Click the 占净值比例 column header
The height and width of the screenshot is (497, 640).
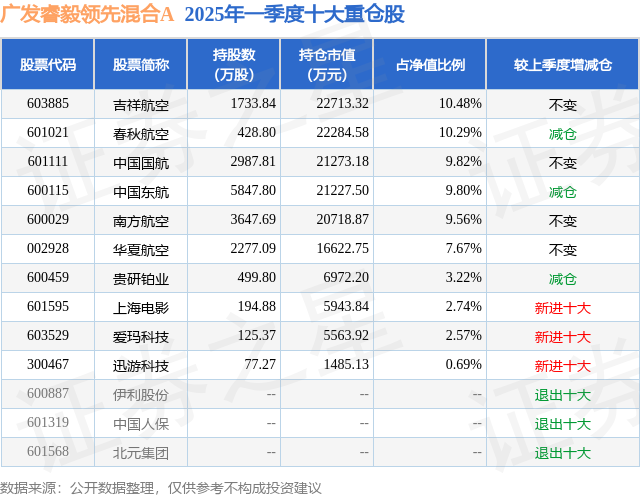coord(430,64)
